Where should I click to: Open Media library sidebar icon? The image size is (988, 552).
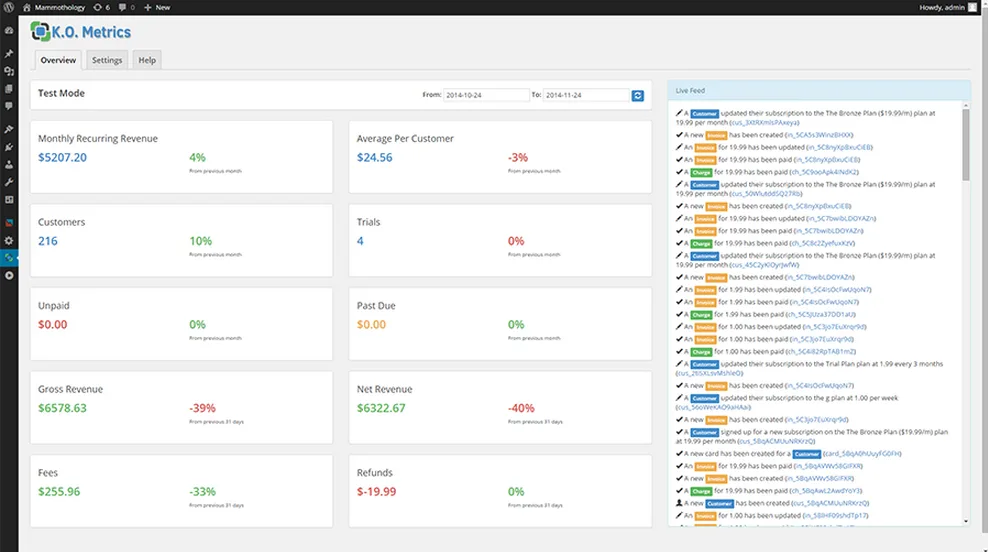pos(9,71)
